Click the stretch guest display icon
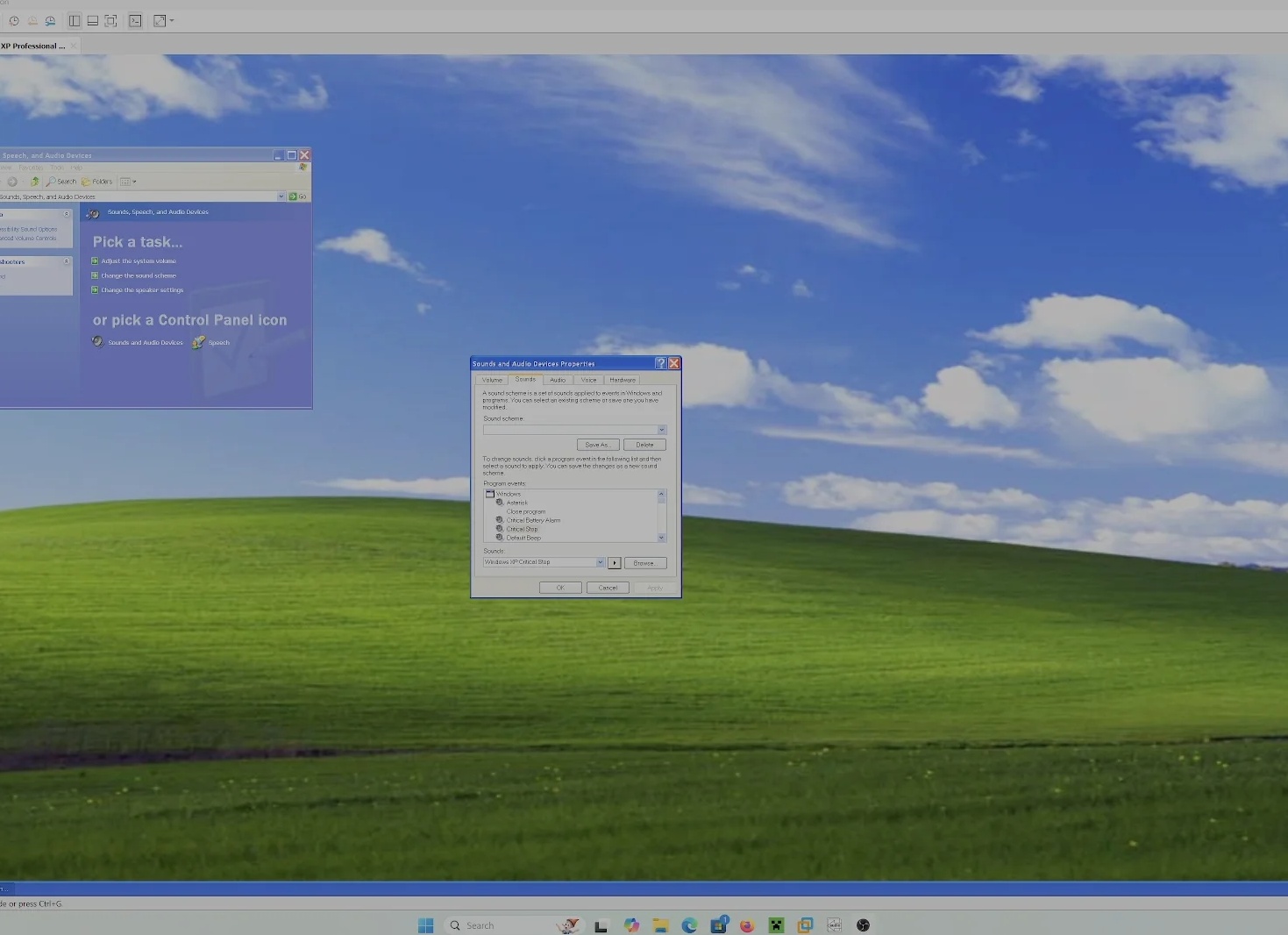 coord(160,20)
